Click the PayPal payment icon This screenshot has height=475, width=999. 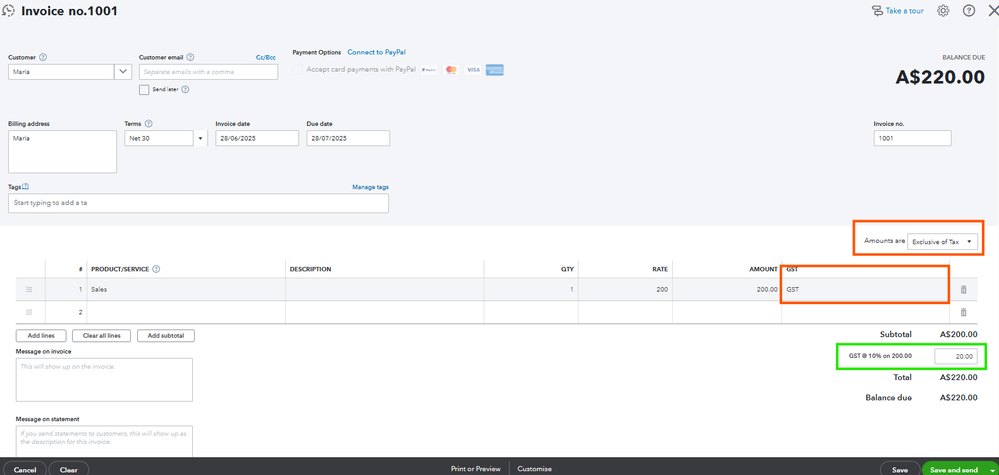click(x=429, y=69)
